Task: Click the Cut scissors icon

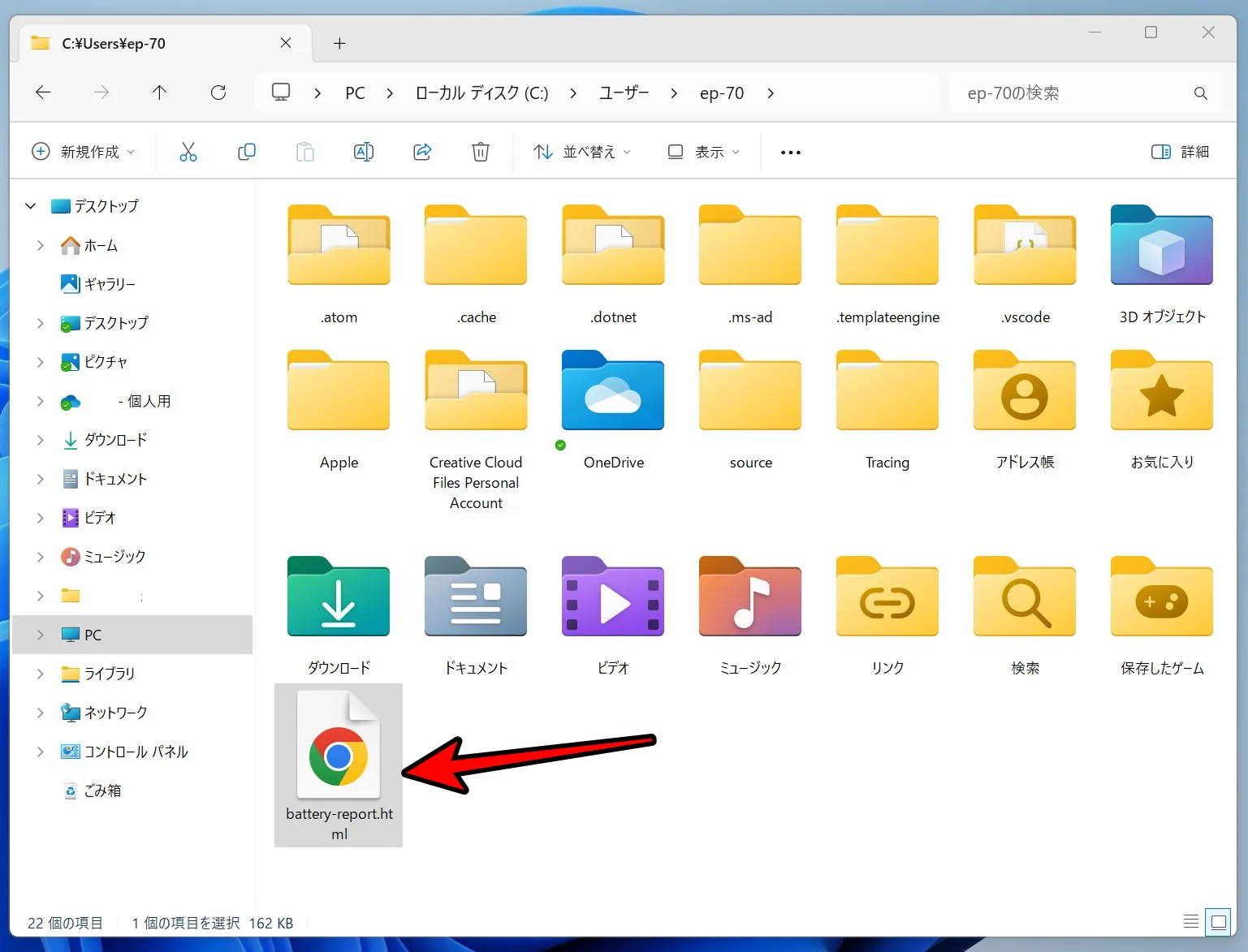Action: coord(188,152)
